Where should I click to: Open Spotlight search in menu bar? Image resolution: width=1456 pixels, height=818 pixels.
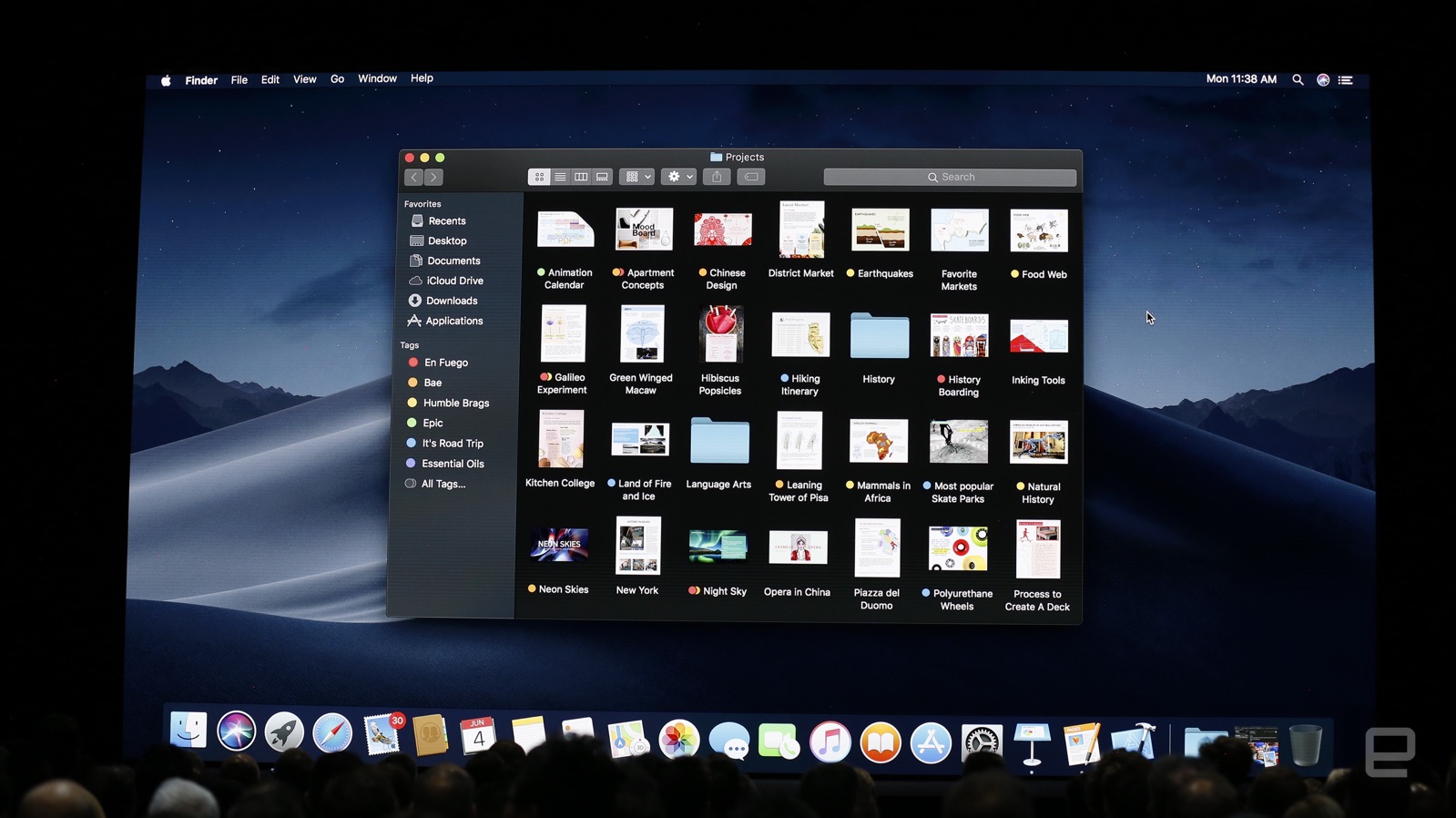tap(1298, 80)
